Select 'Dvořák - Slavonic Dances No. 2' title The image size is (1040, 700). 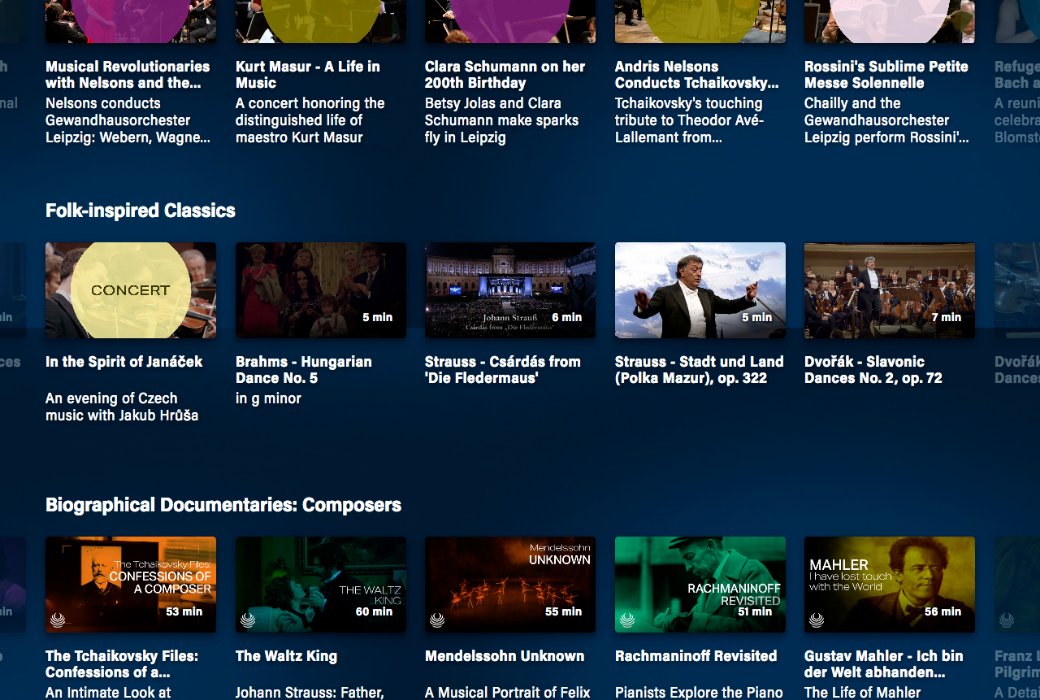pyautogui.click(x=874, y=370)
